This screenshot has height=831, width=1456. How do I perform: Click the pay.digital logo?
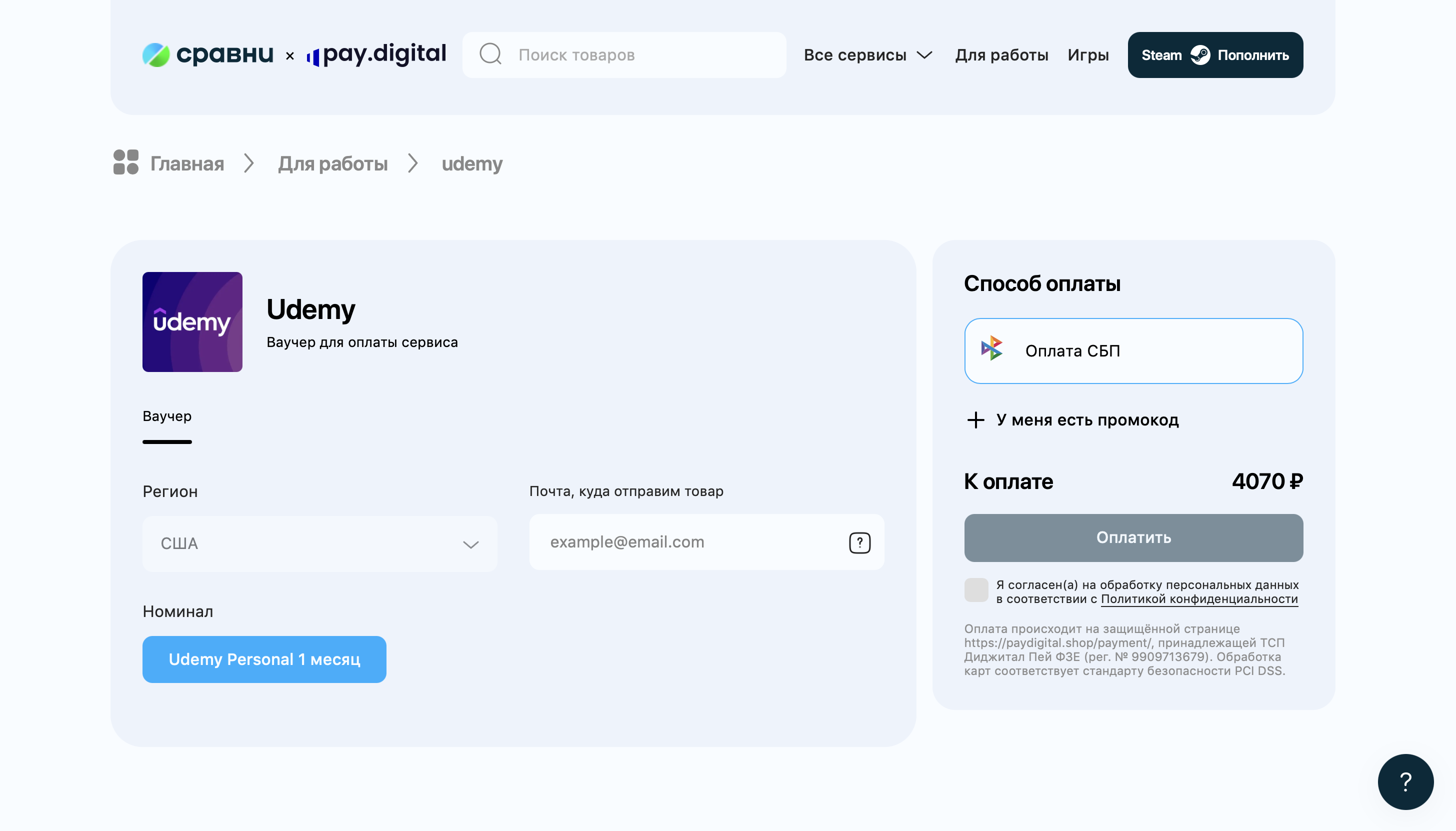[376, 55]
